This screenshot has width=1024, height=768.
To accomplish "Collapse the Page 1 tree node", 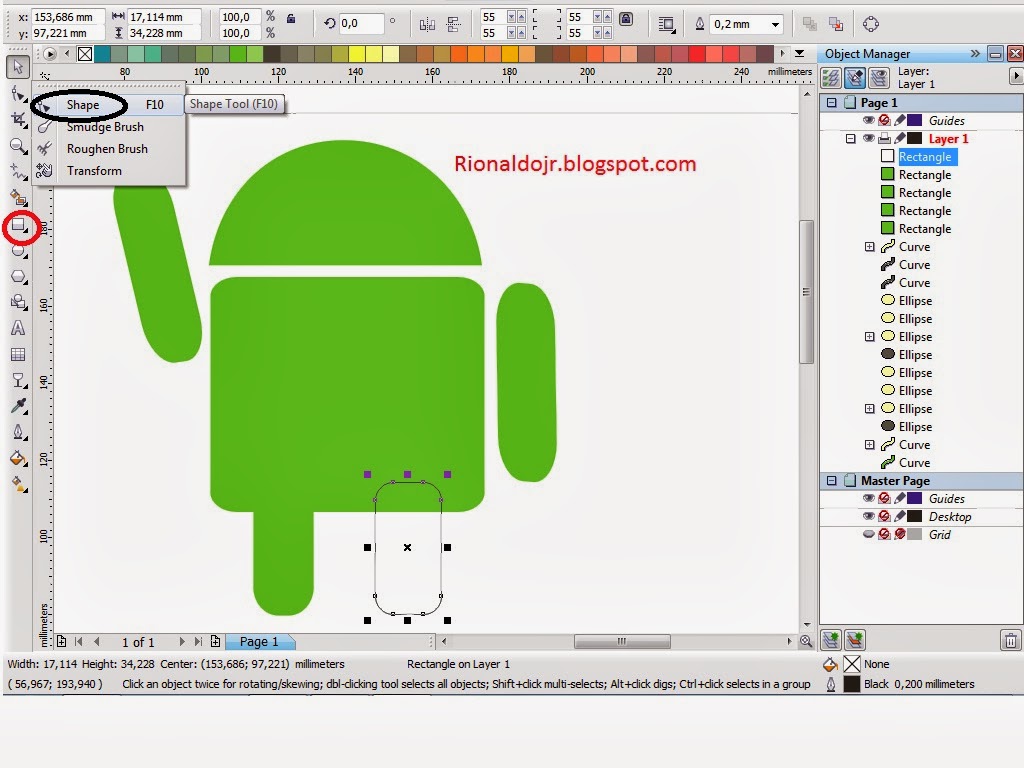I will 831,103.
